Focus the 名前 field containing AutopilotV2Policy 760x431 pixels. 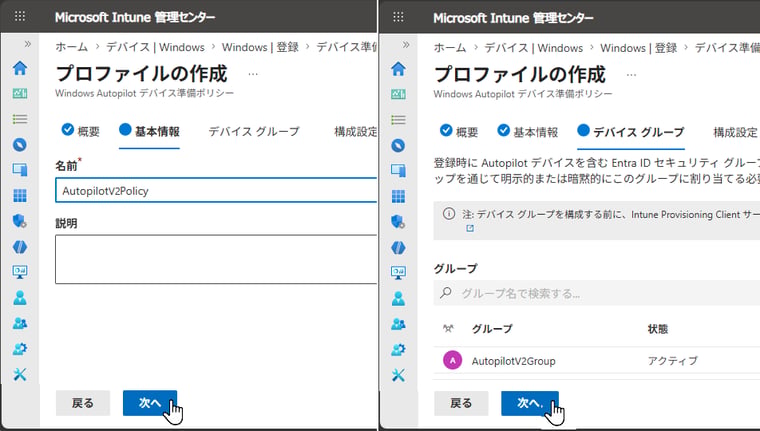(216, 190)
